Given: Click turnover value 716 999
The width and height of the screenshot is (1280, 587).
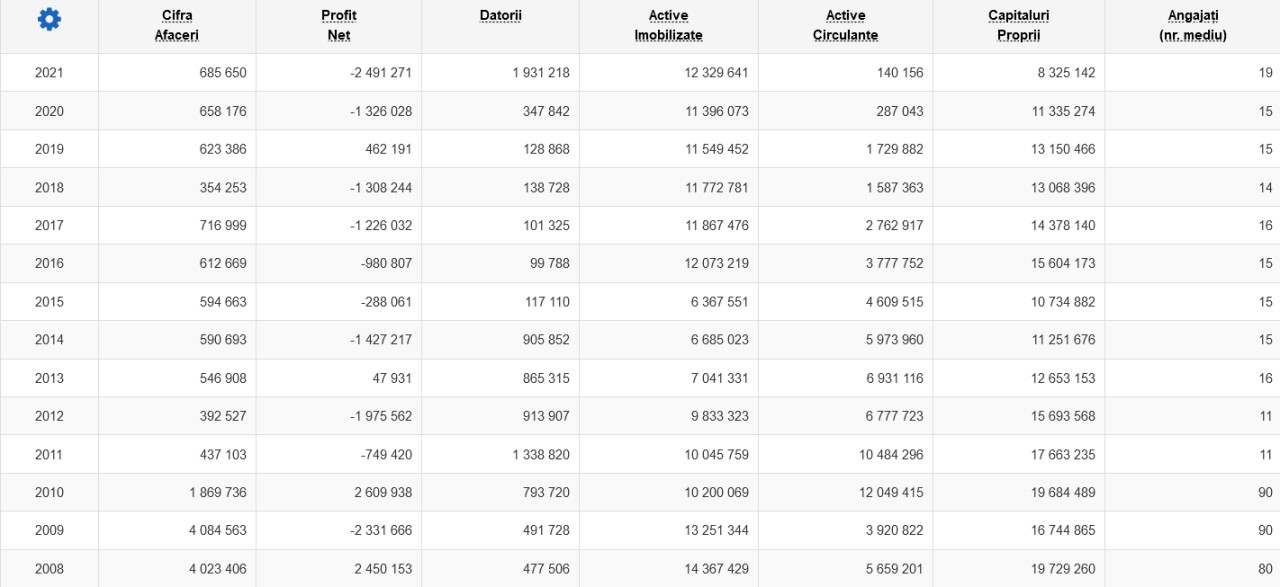Looking at the screenshot, I should 223,225.
